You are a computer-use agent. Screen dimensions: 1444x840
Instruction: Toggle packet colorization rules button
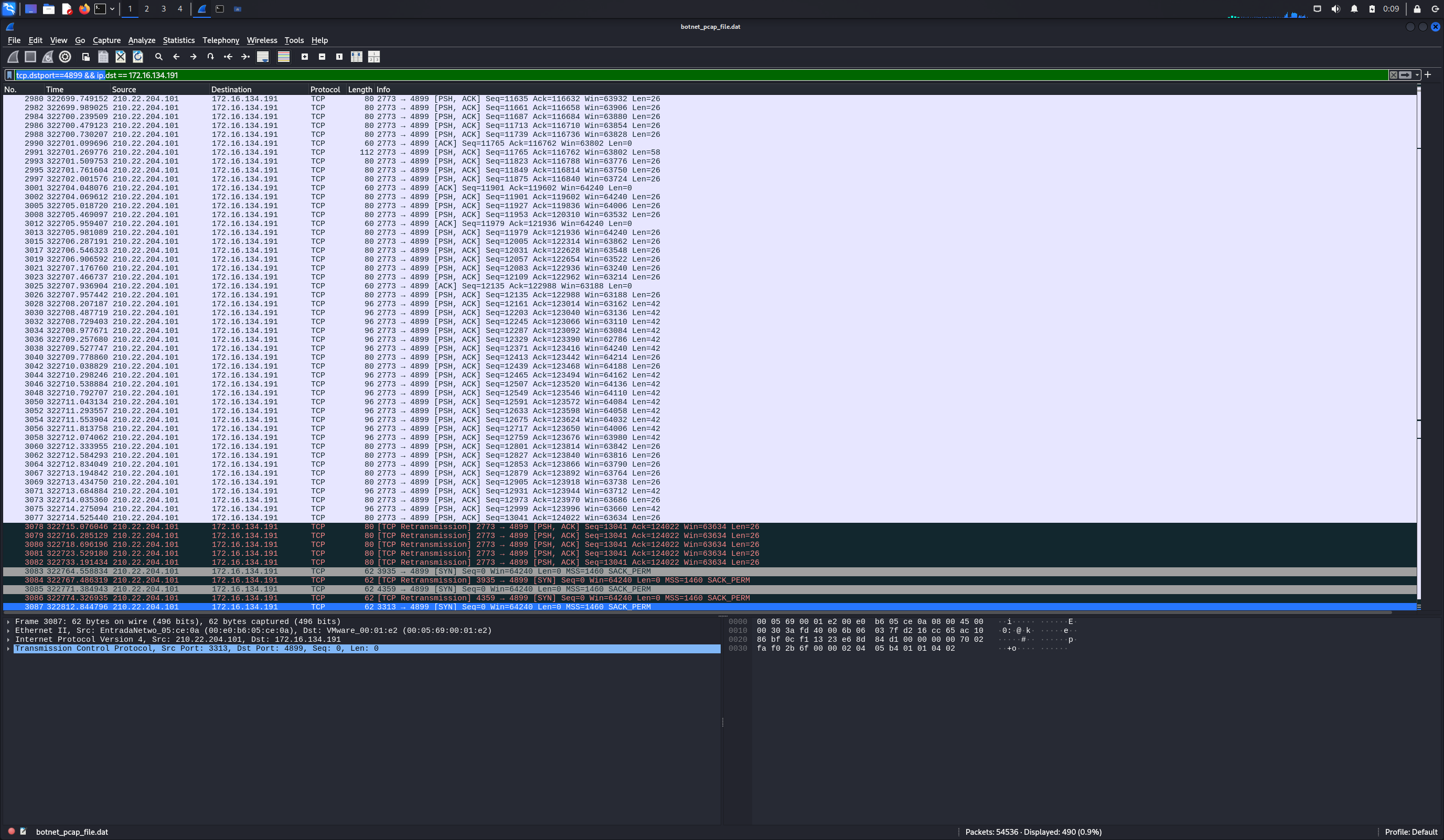click(x=284, y=57)
